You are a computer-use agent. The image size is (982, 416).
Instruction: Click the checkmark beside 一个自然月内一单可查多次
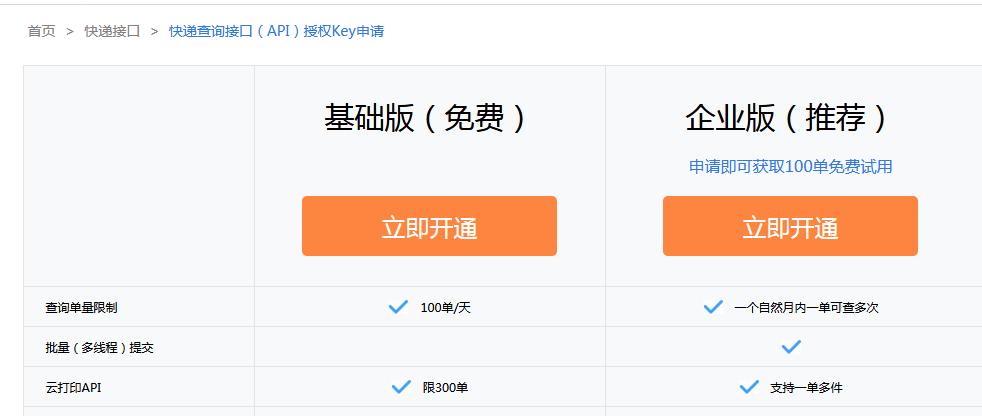[x=713, y=307]
